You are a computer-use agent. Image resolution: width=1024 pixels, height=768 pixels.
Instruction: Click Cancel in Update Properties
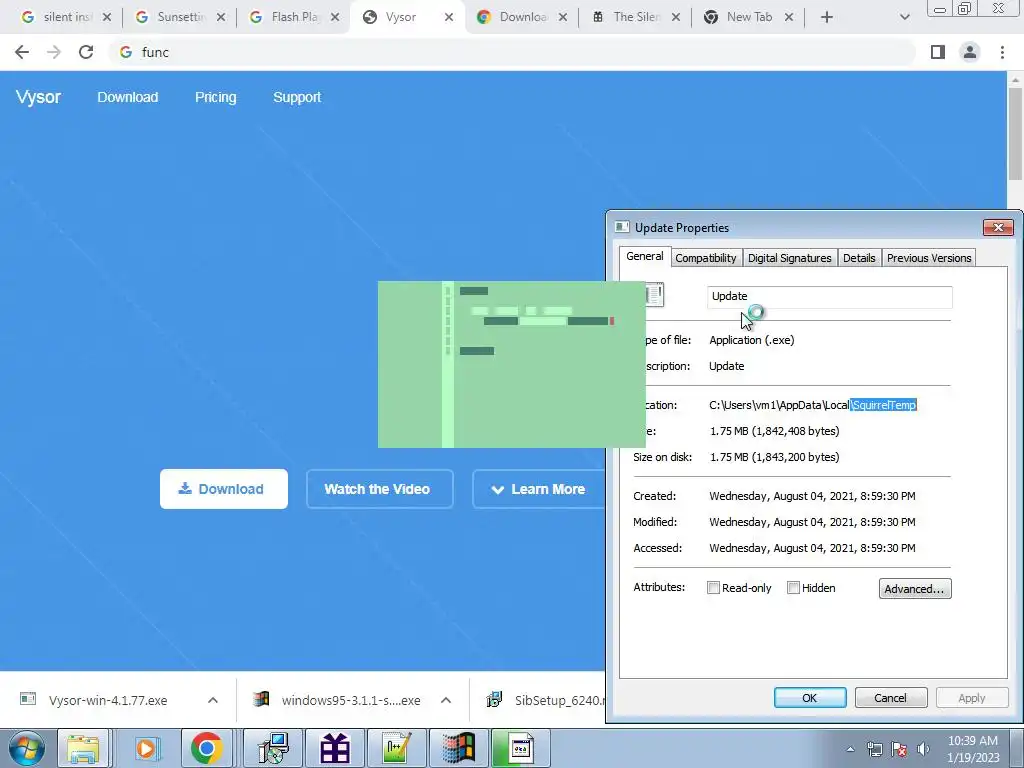tap(890, 697)
